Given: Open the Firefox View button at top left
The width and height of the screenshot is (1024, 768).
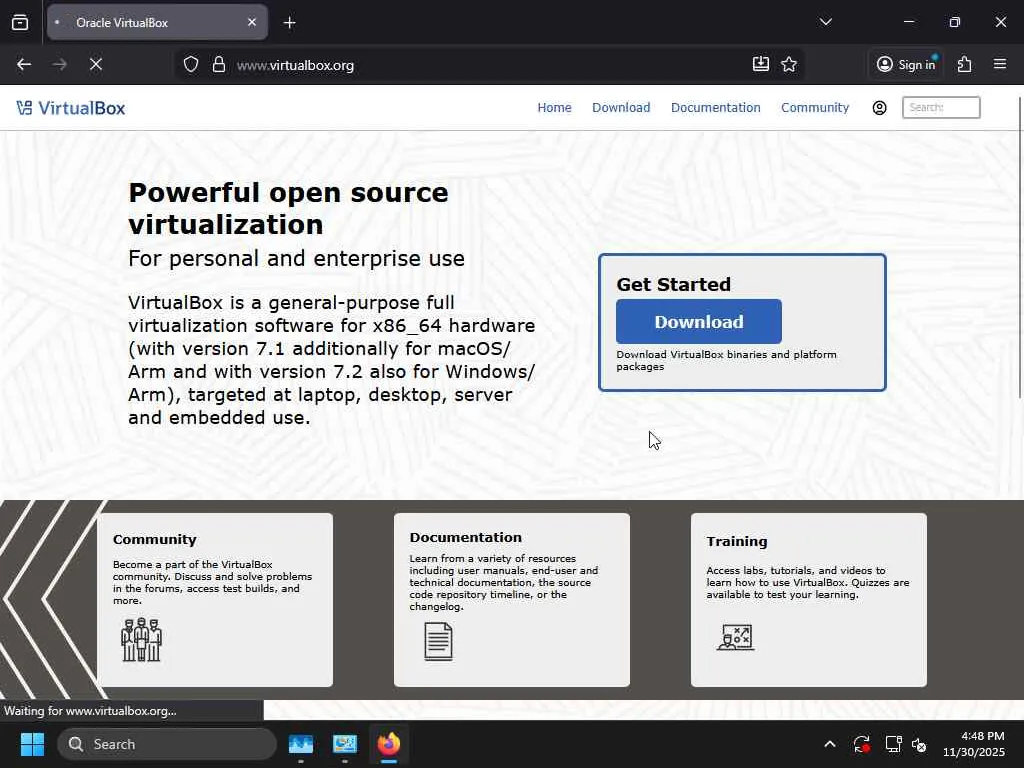Looking at the screenshot, I should (x=20, y=22).
